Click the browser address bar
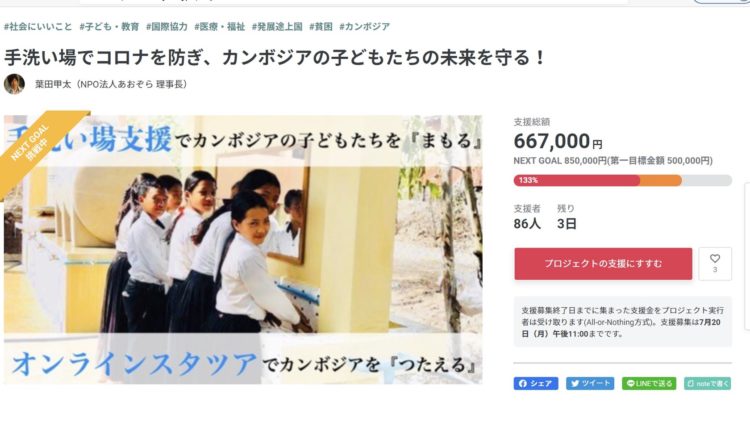Viewport: 750px width, 435px height. pos(354,1)
